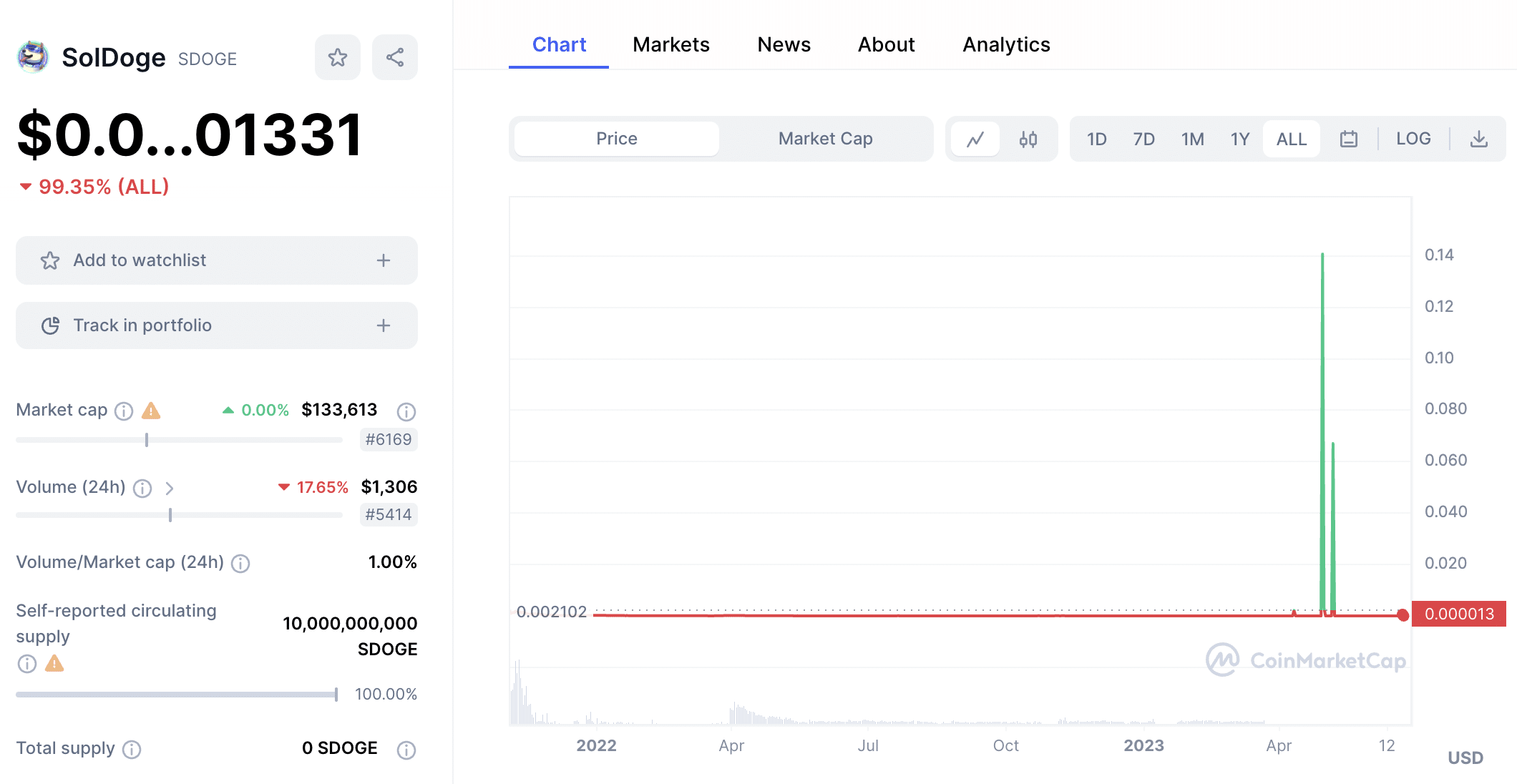
Task: Set chart range to 1D
Action: (x=1096, y=139)
